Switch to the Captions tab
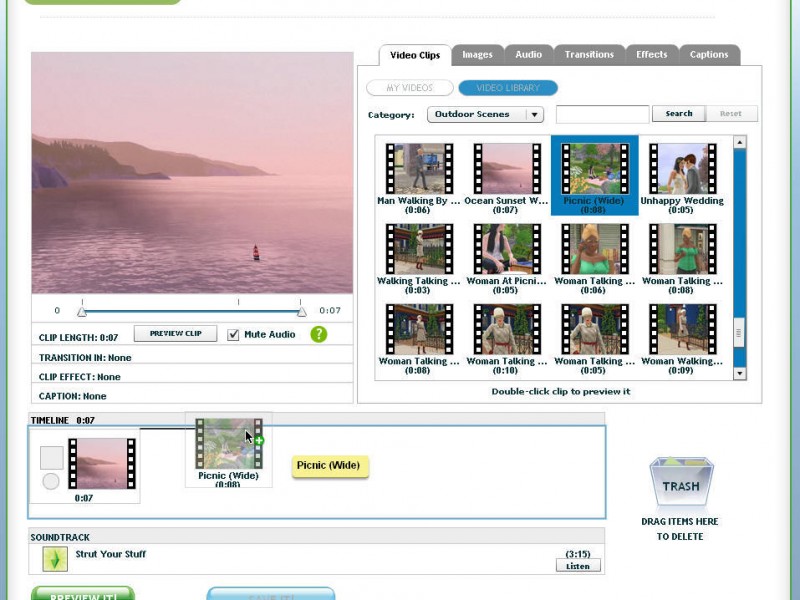800x600 pixels. (x=709, y=55)
